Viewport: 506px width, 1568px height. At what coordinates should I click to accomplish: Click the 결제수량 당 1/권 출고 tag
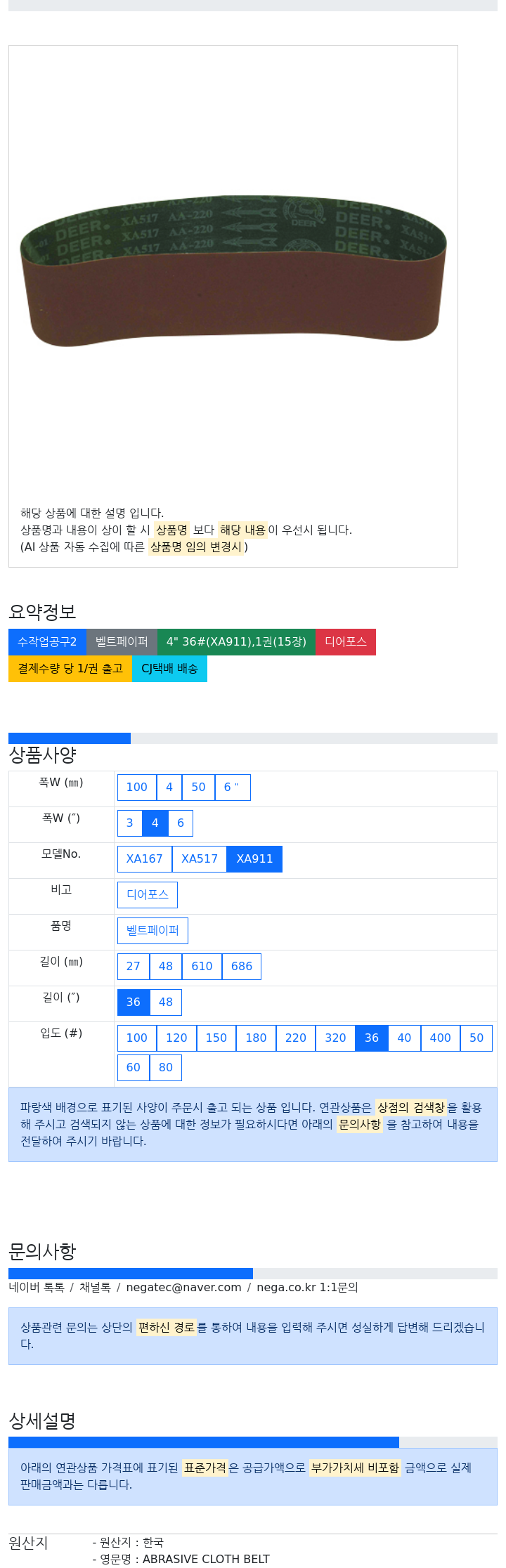pyautogui.click(x=70, y=669)
